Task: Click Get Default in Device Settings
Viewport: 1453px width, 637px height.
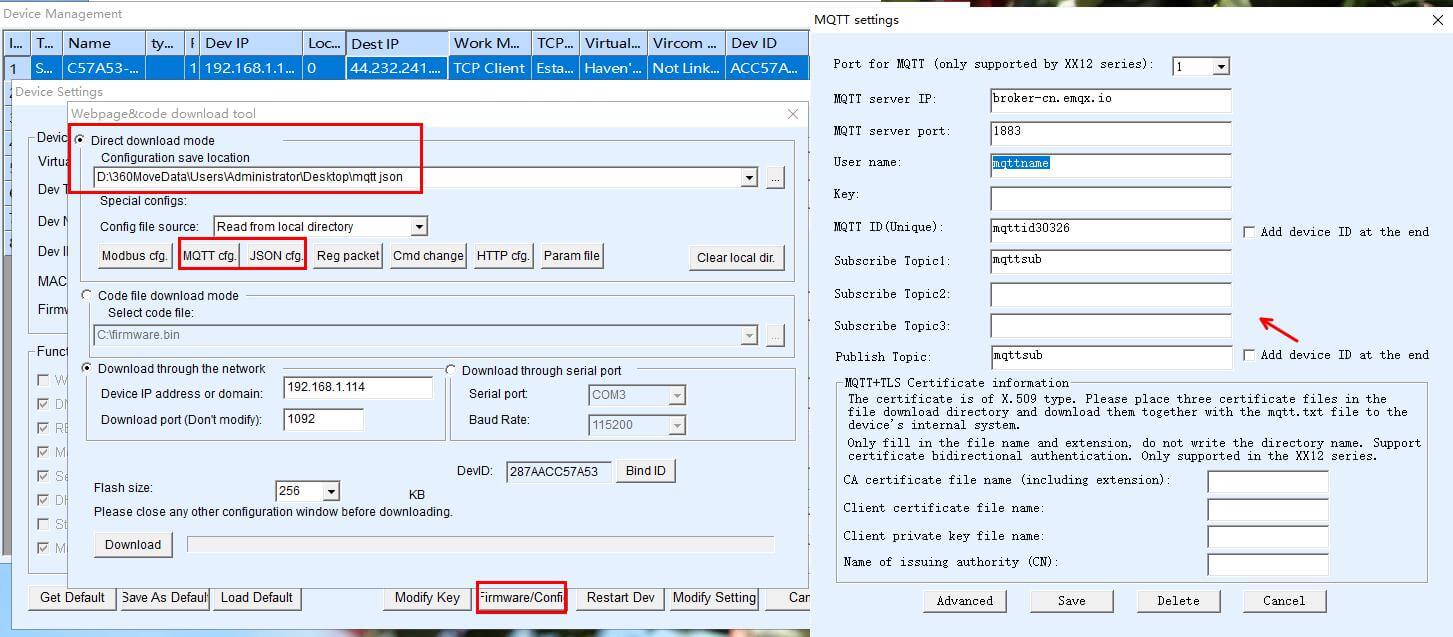Action: [72, 598]
